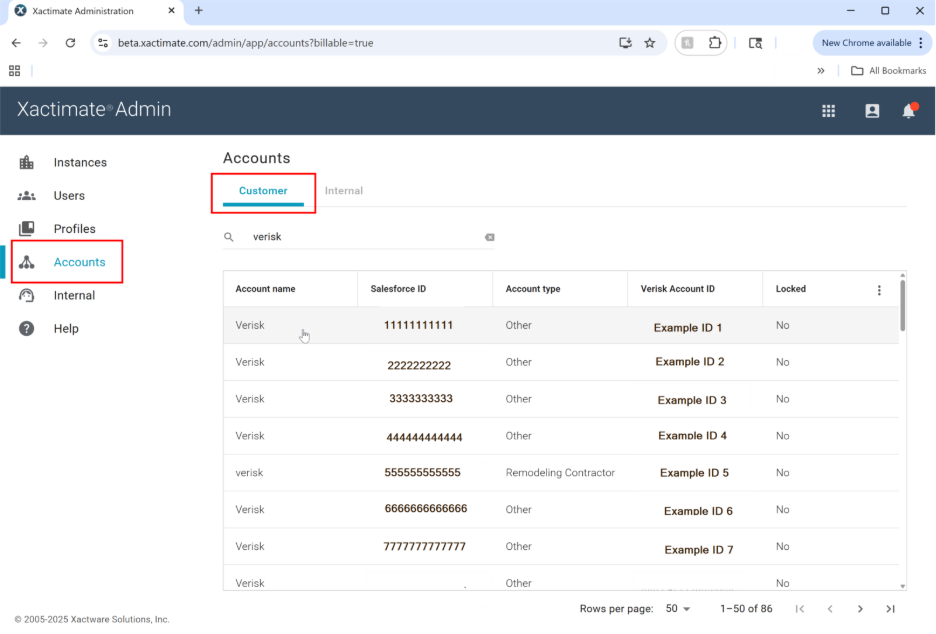Expand the Rows per page dropdown
Screen dimensions: 936x634
click(x=678, y=608)
